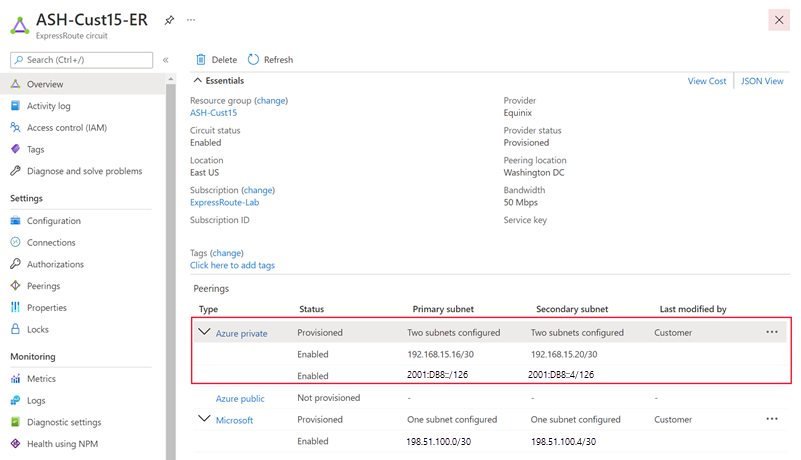The height and width of the screenshot is (460, 801).
Task: Open JSON View link
Action: coord(762,81)
